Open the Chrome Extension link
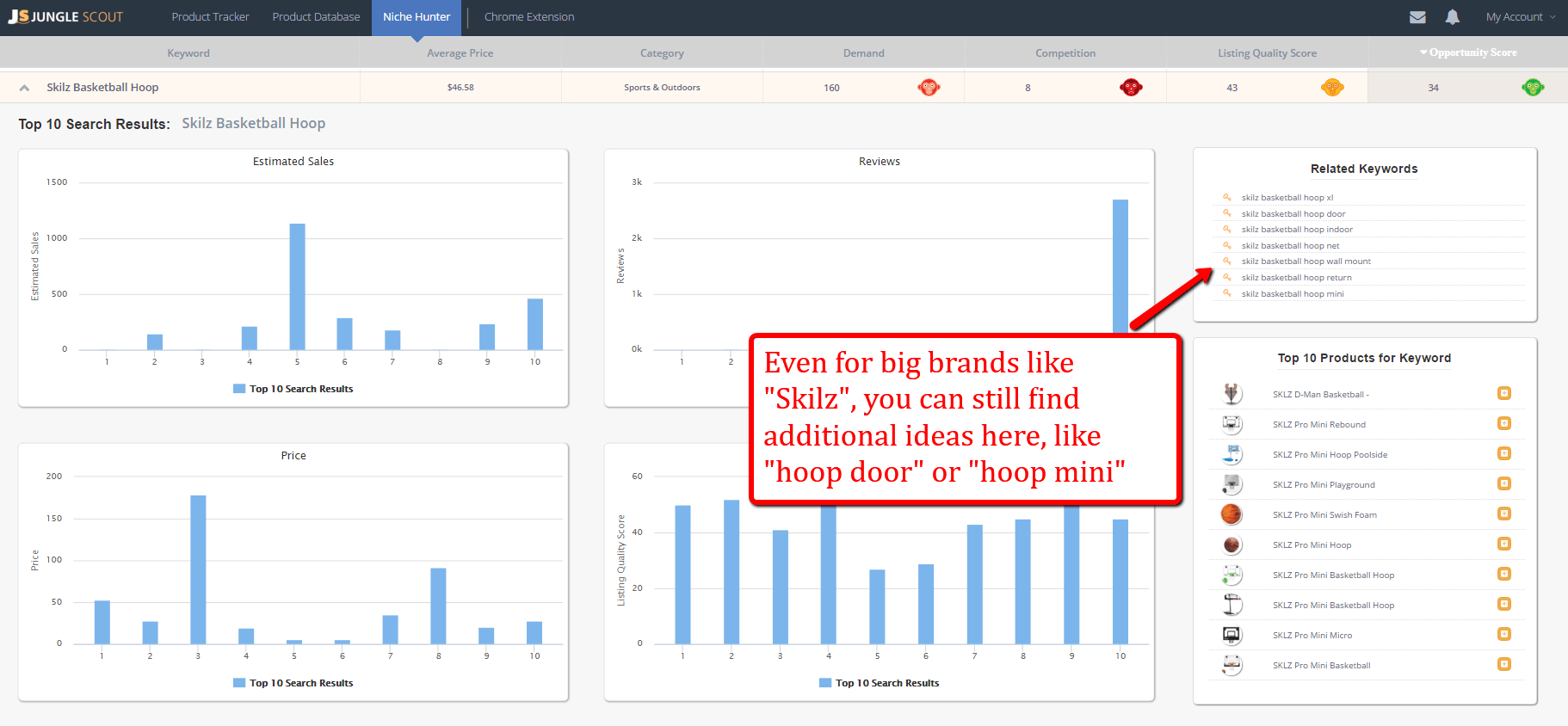 (x=528, y=17)
